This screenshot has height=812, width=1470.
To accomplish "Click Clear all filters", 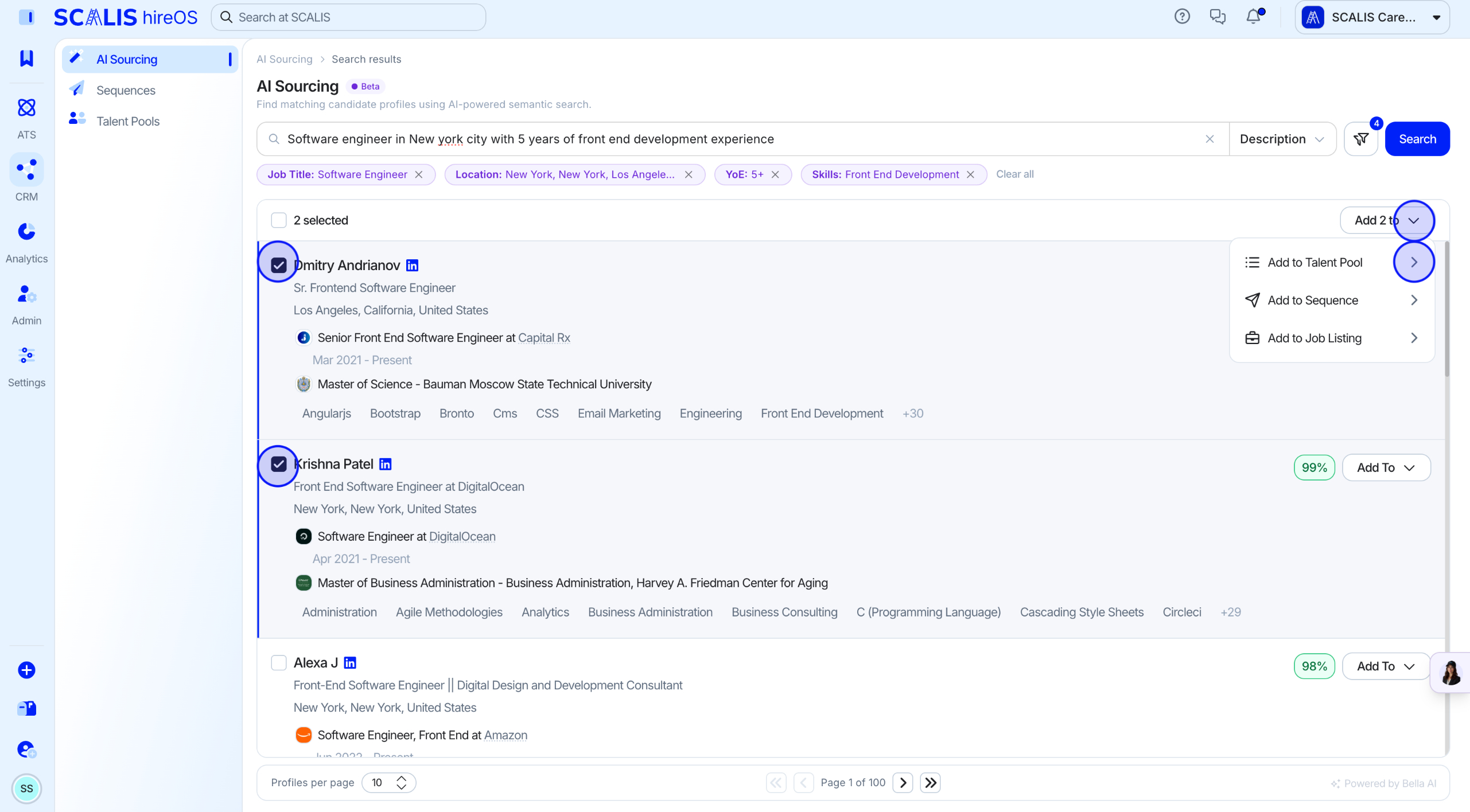I will pos(1014,174).
